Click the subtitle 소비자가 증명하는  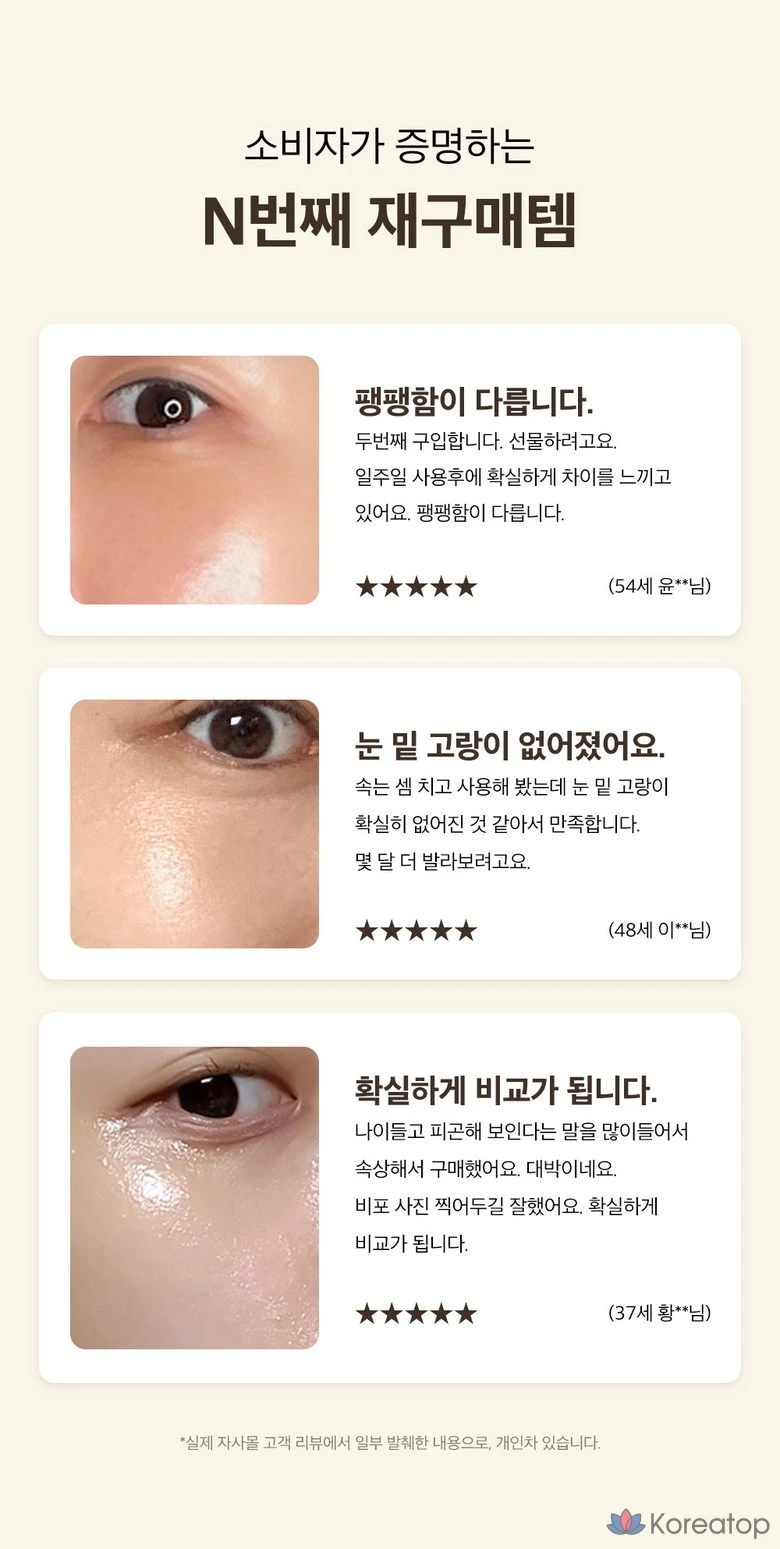pos(390,146)
